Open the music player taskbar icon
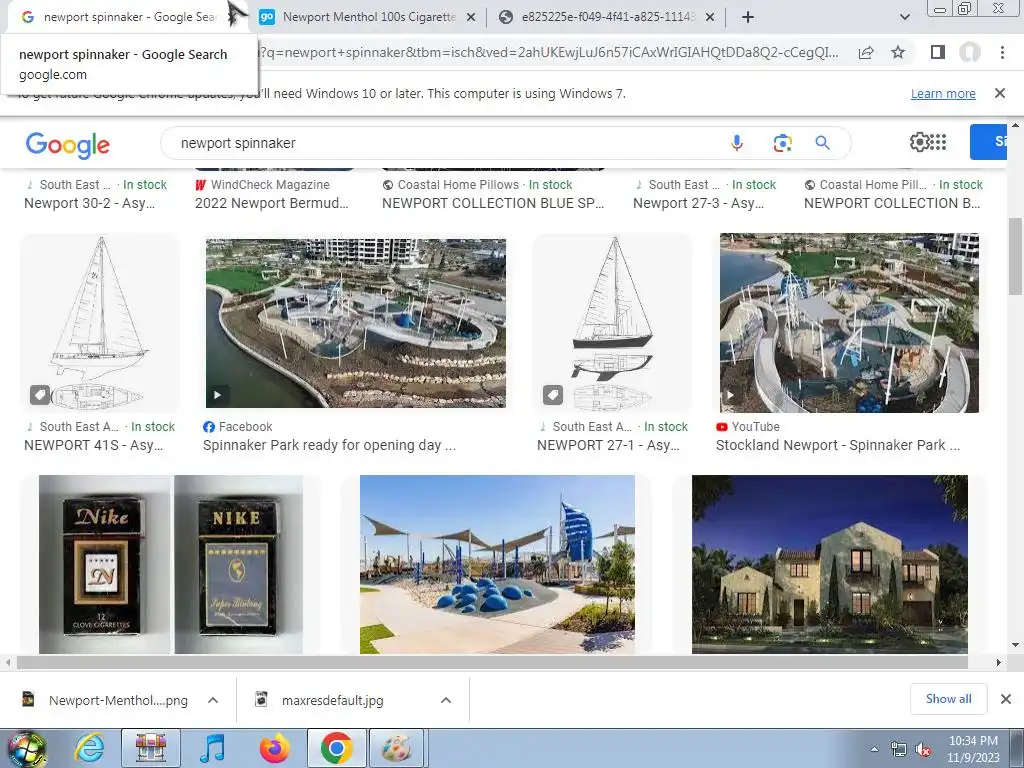1024x768 pixels. pos(212,748)
